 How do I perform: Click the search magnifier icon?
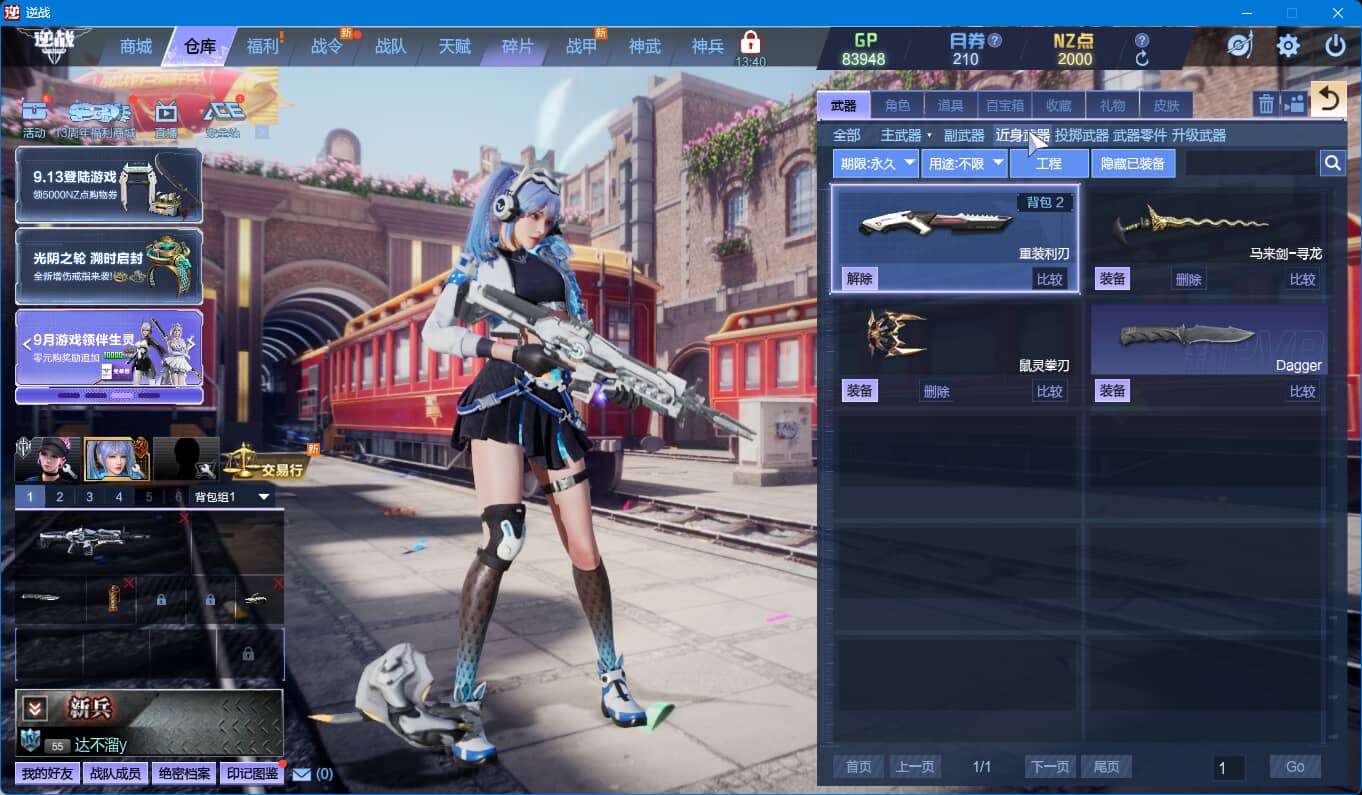pos(1332,163)
